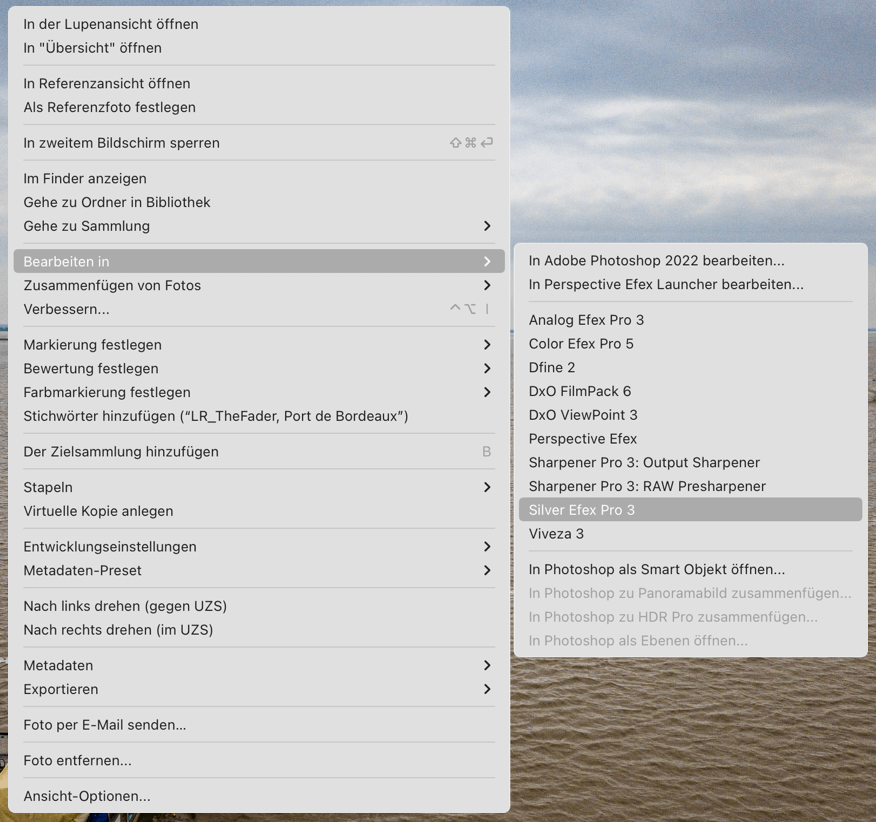Open the Bearbeiten in submenu
The height and width of the screenshot is (822, 876).
tap(259, 262)
